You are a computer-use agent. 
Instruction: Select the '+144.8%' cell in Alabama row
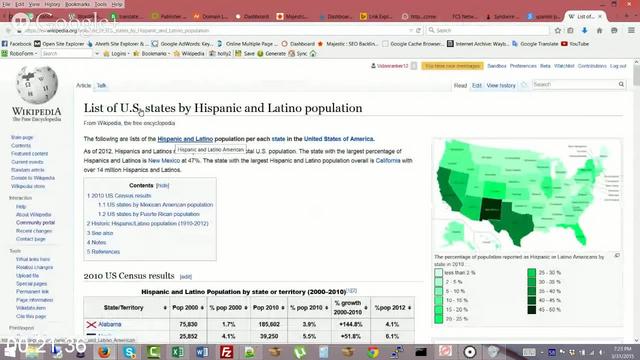[x=351, y=324]
